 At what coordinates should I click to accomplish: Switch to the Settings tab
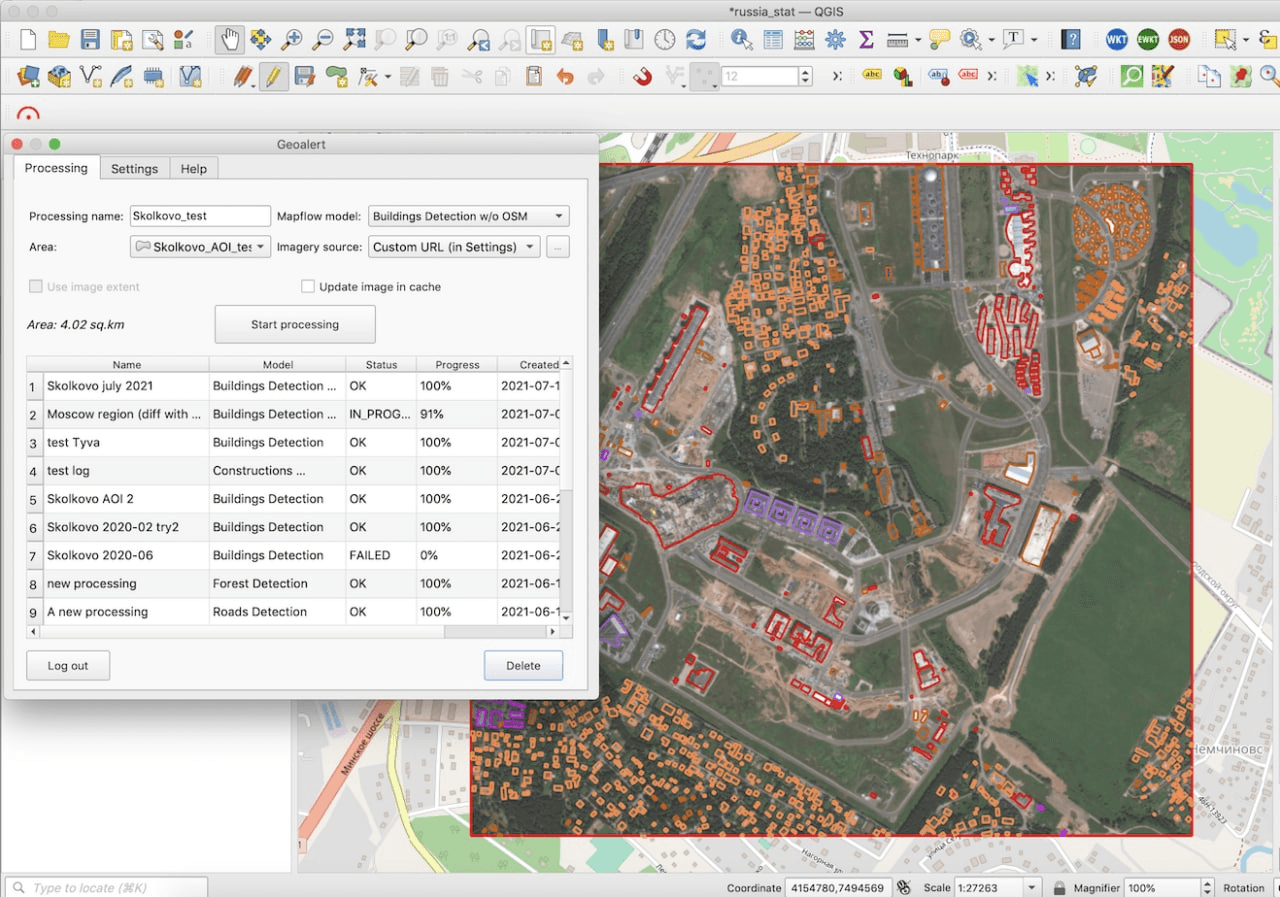tap(134, 168)
